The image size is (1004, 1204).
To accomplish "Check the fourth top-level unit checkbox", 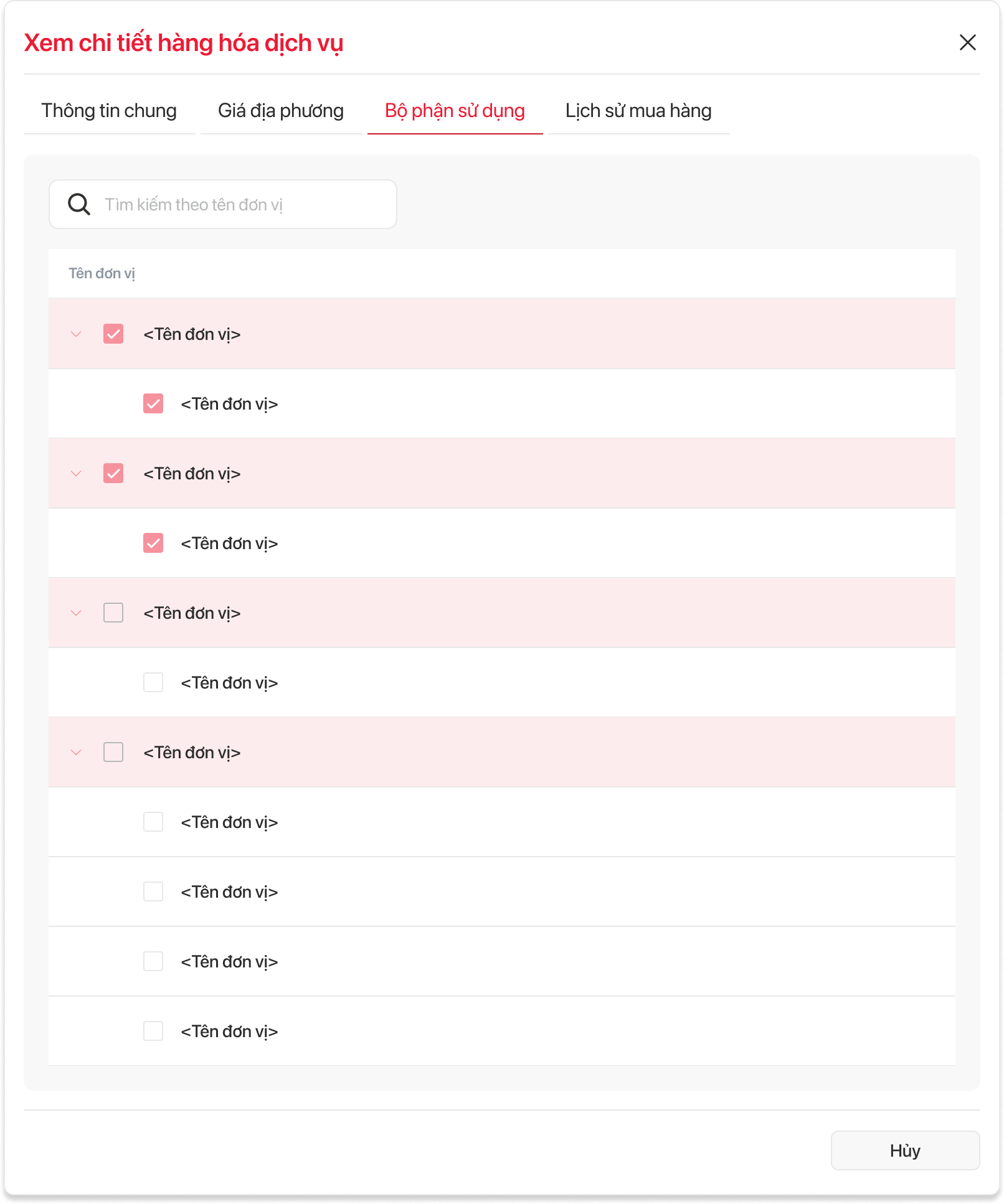I will tap(113, 753).
